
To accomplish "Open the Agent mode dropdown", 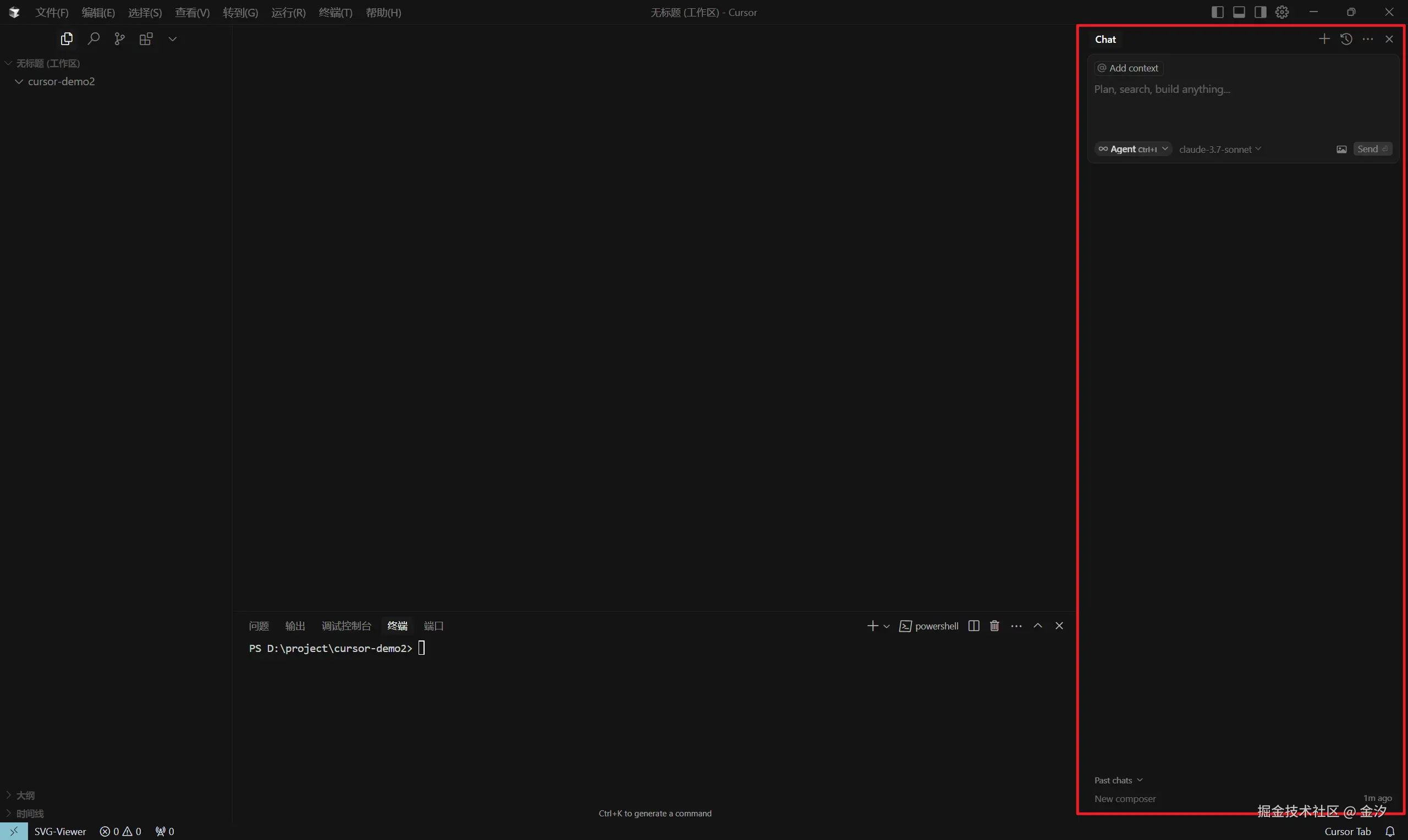I will (x=1133, y=149).
